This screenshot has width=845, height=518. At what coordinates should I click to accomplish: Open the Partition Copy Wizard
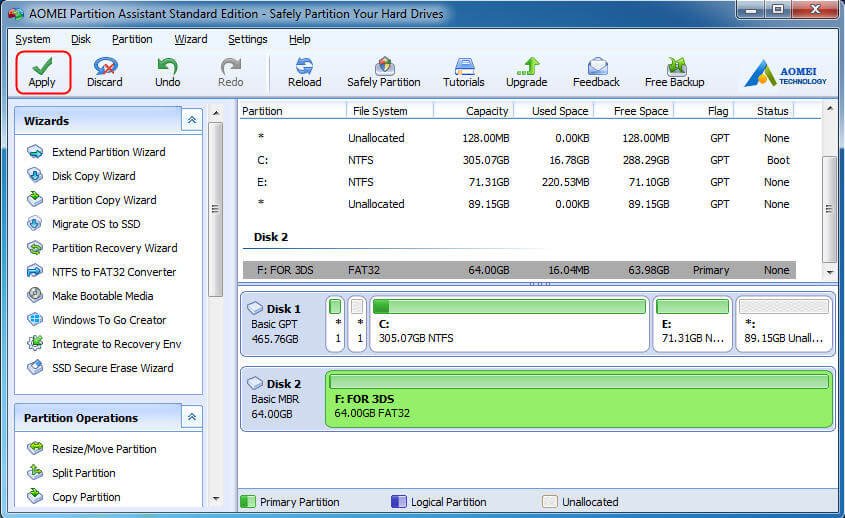[92, 200]
